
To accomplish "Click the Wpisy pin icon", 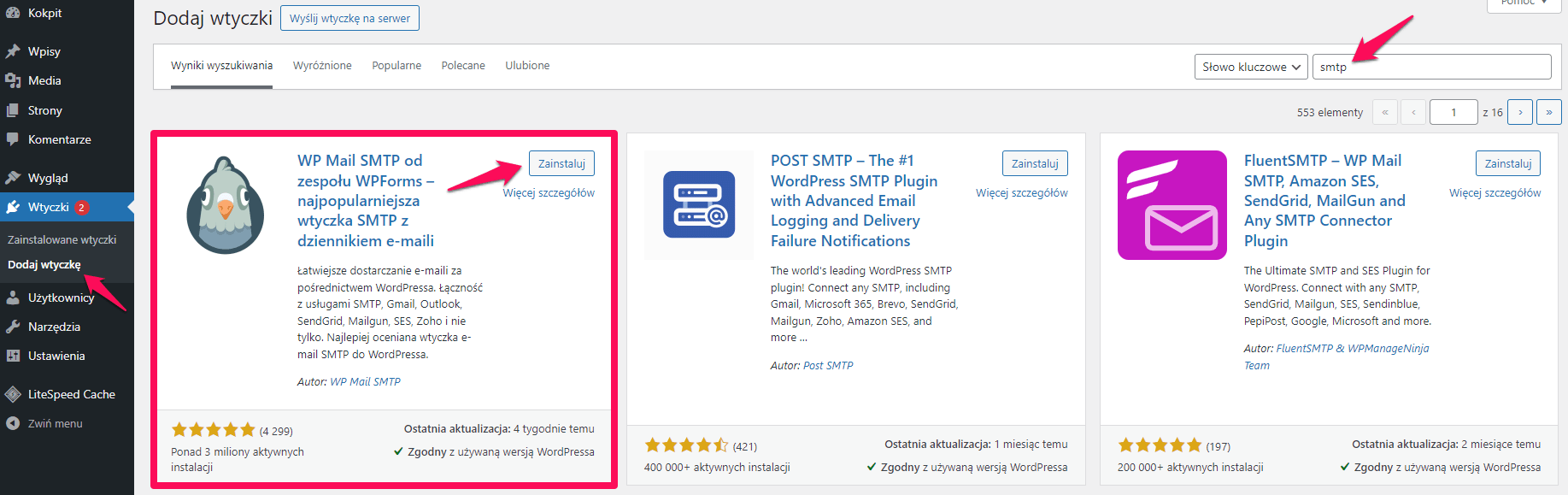I will pos(13,51).
